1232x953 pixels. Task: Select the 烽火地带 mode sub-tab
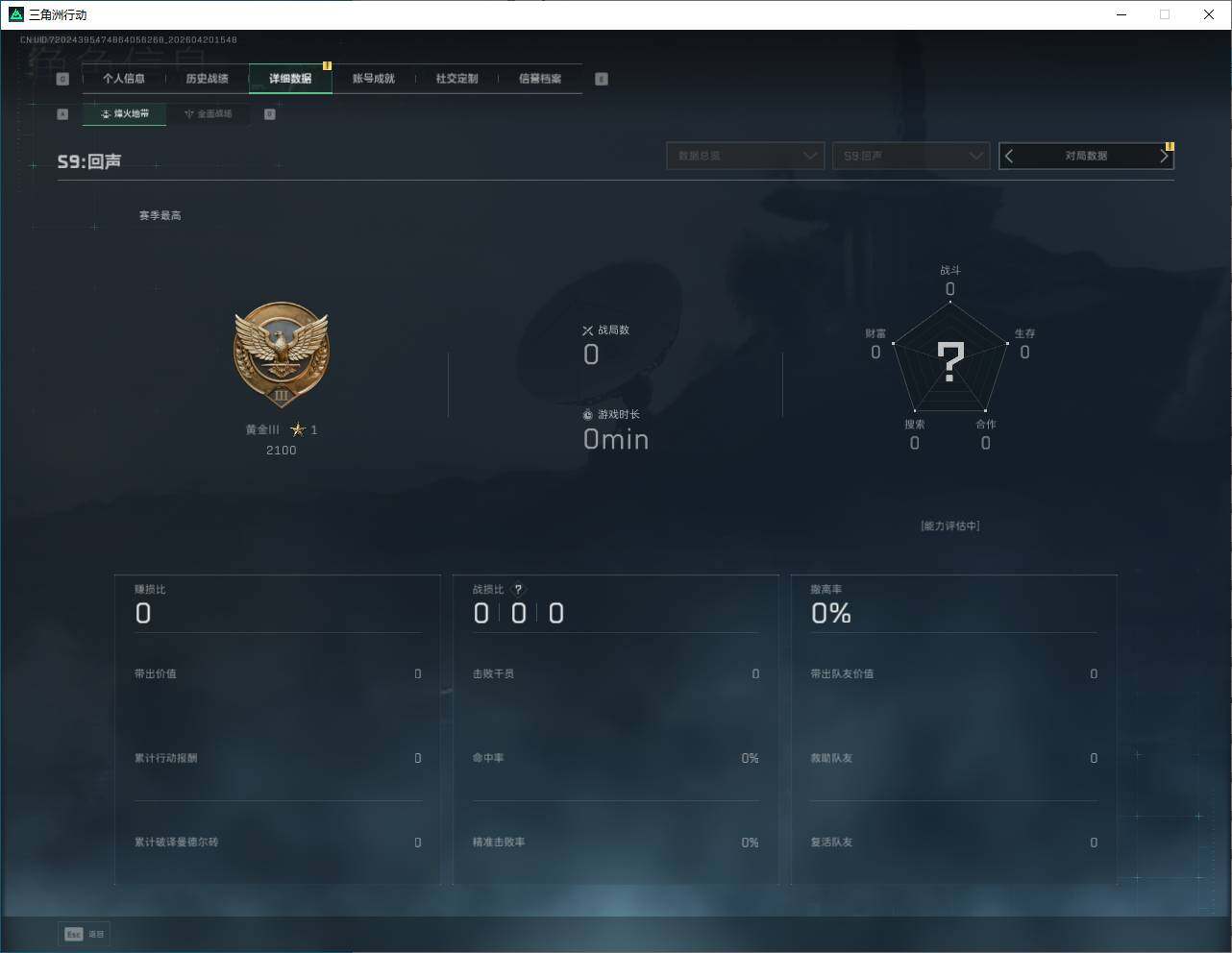click(x=124, y=113)
